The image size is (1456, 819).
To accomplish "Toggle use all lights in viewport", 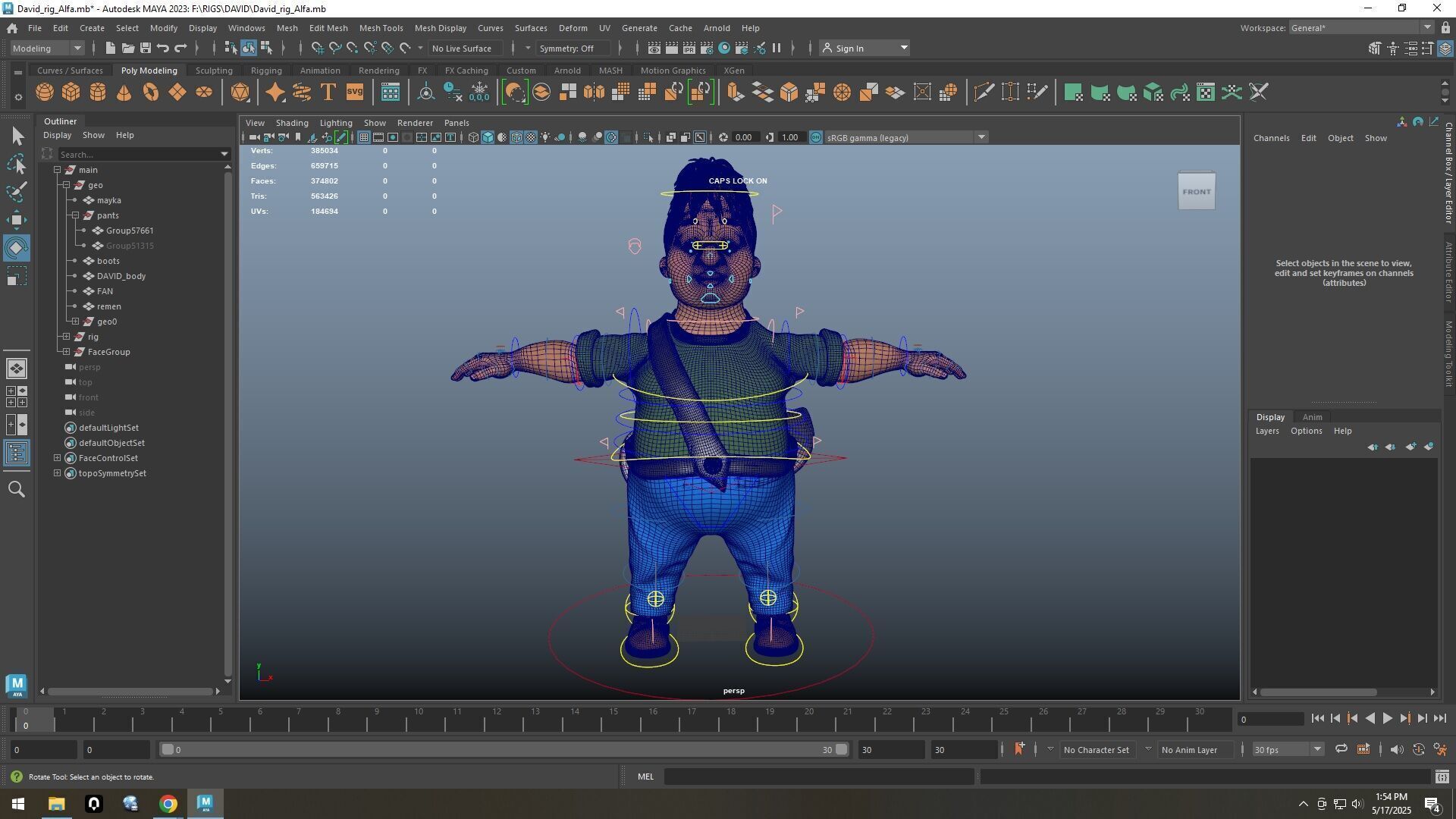I will coord(545,137).
